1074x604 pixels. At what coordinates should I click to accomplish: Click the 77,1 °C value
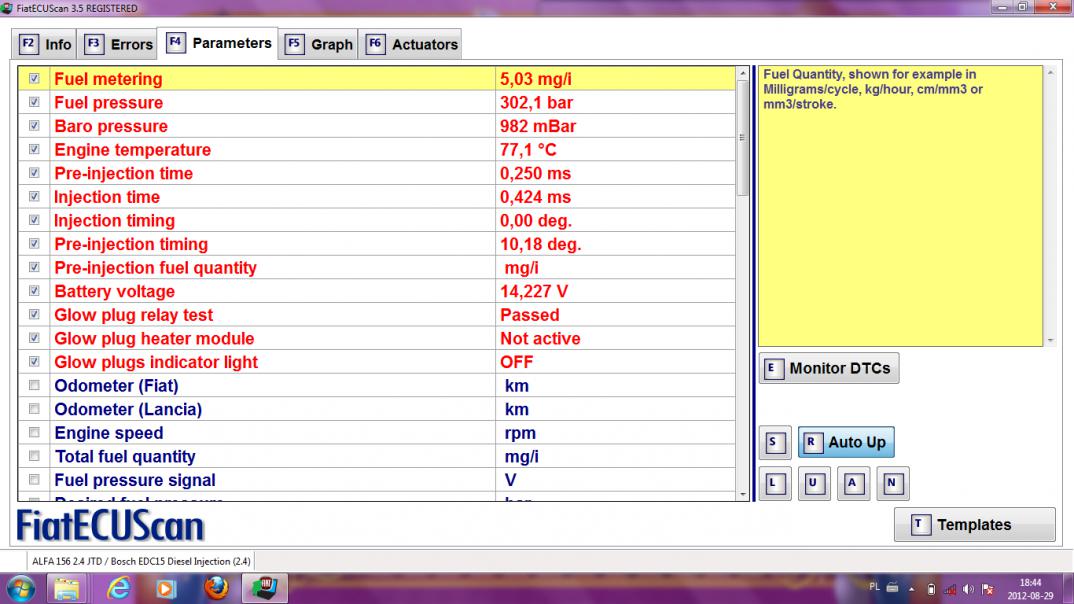click(x=528, y=150)
